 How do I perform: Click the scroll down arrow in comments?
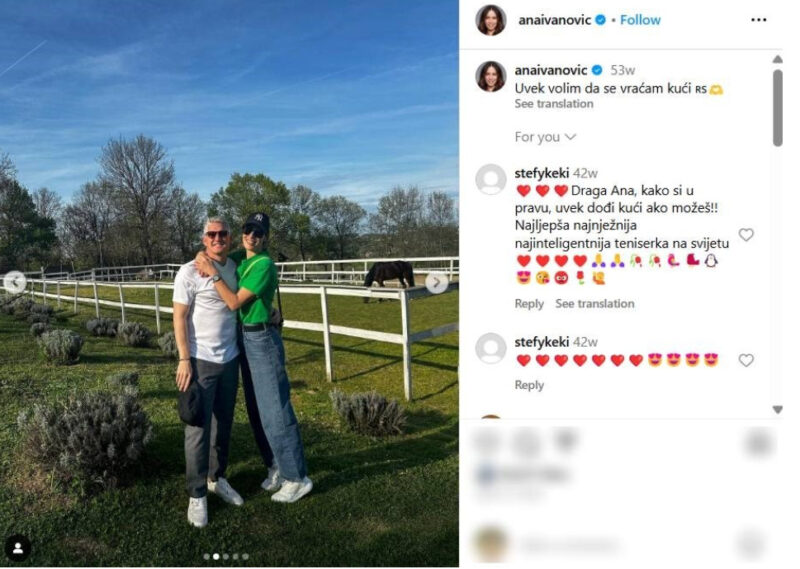pos(777,409)
